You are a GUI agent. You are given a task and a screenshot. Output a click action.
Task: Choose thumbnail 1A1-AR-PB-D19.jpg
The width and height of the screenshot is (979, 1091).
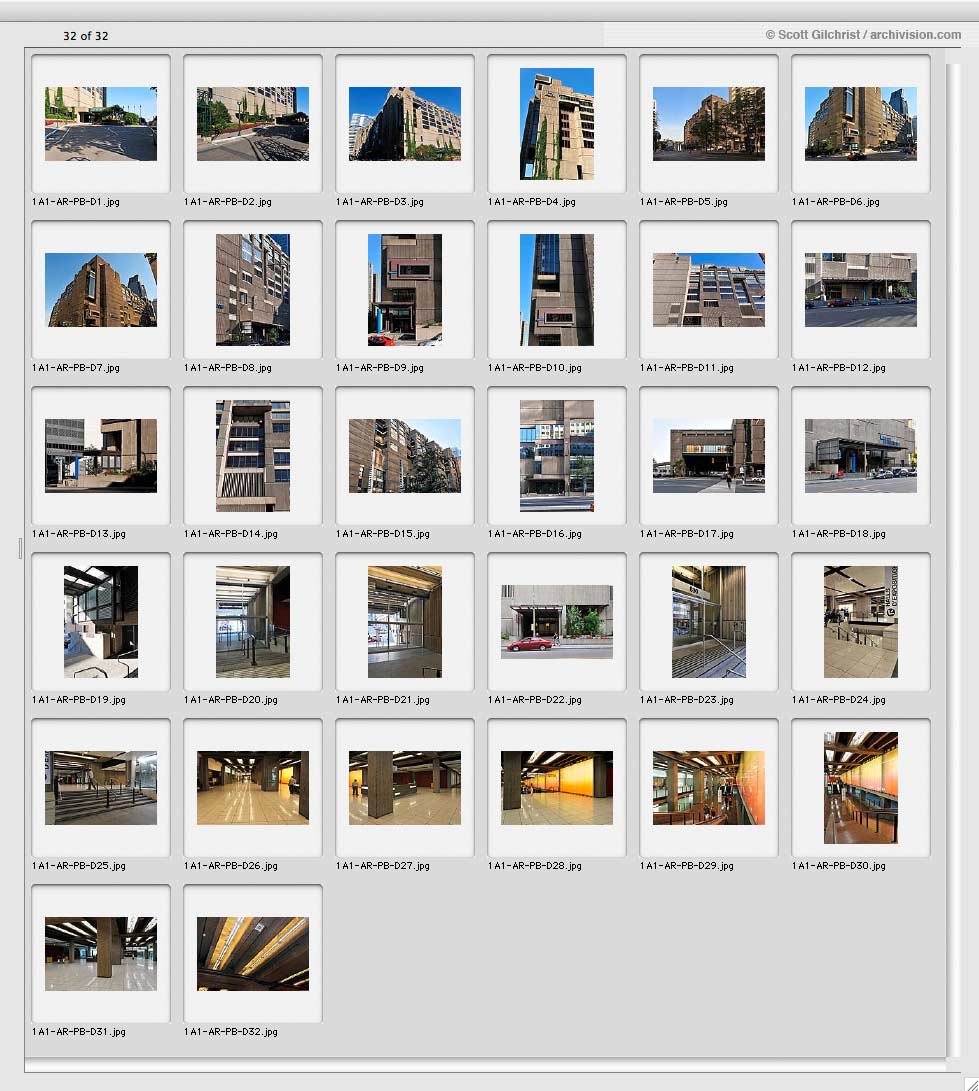[x=101, y=622]
